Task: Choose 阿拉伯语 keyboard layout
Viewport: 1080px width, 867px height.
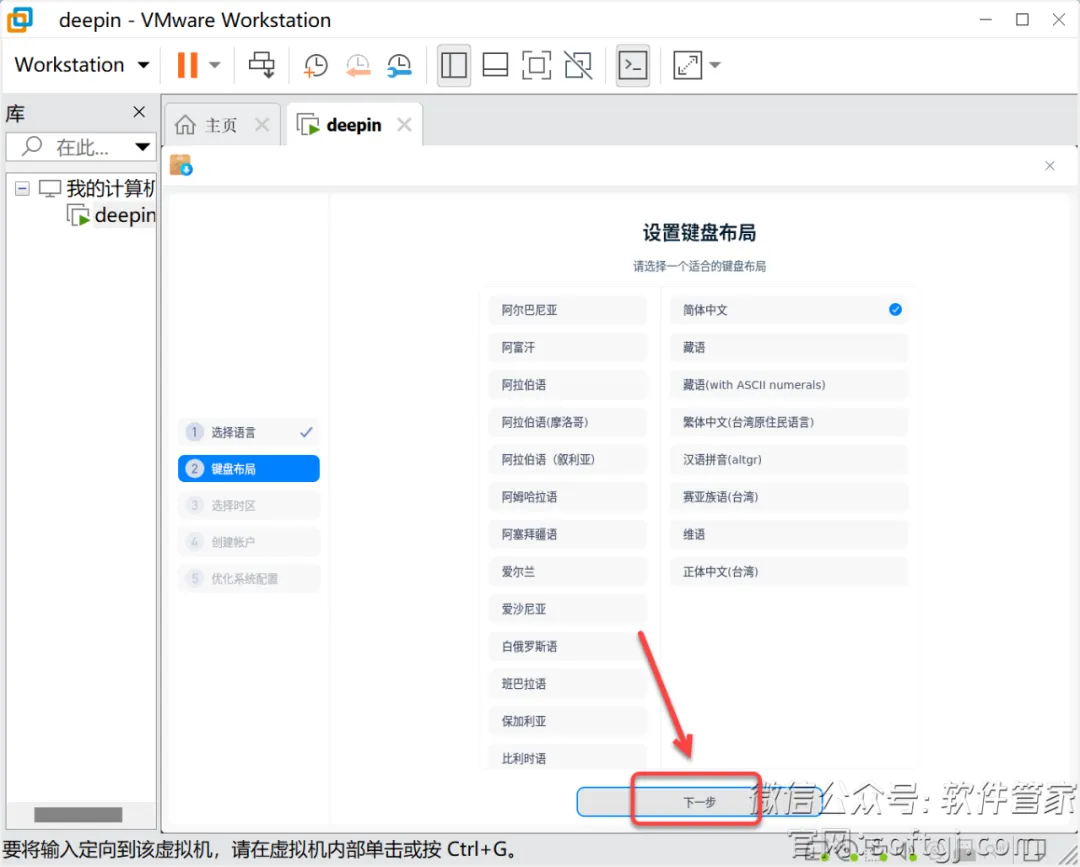Action: click(568, 385)
